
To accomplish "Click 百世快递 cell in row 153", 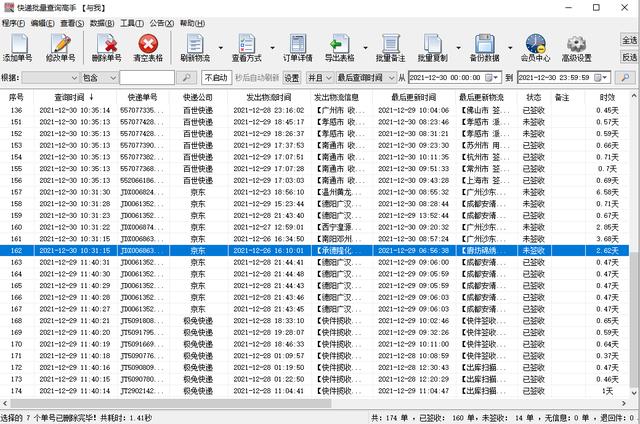I will (198, 145).
